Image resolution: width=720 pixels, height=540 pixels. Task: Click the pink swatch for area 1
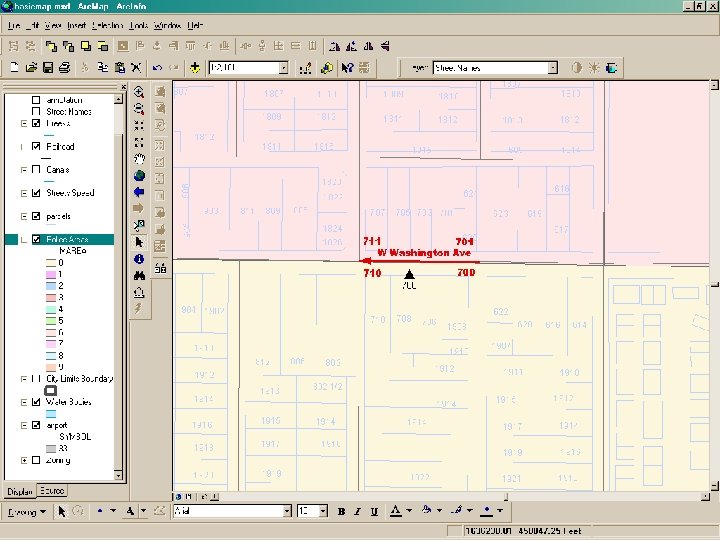point(51,274)
